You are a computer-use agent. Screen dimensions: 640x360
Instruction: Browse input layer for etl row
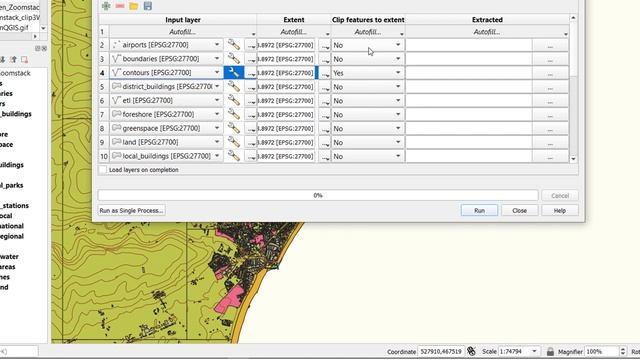pyautogui.click(x=251, y=100)
